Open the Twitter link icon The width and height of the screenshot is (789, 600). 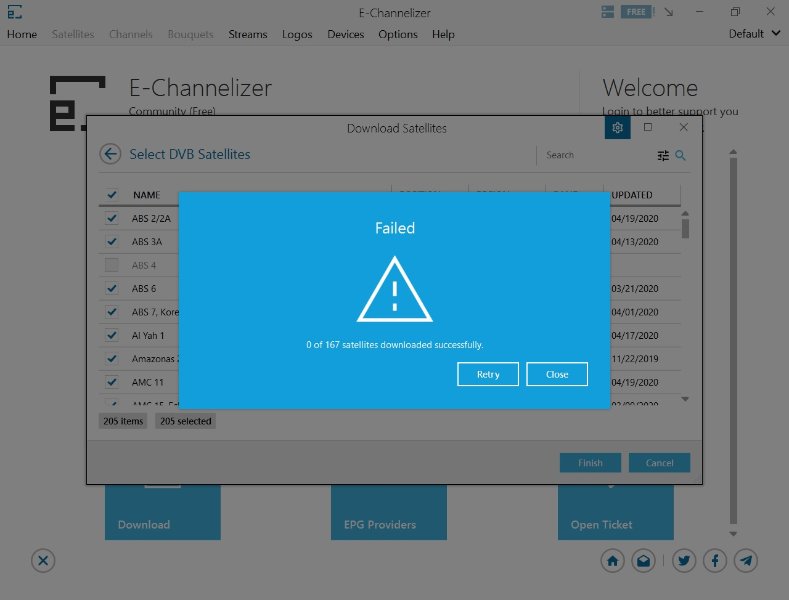(684, 561)
